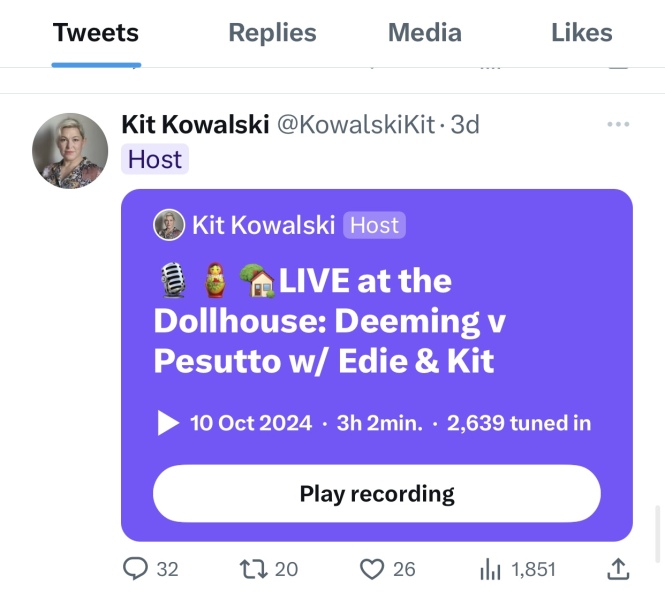
Task: Go to the Likes tab
Action: [581, 33]
